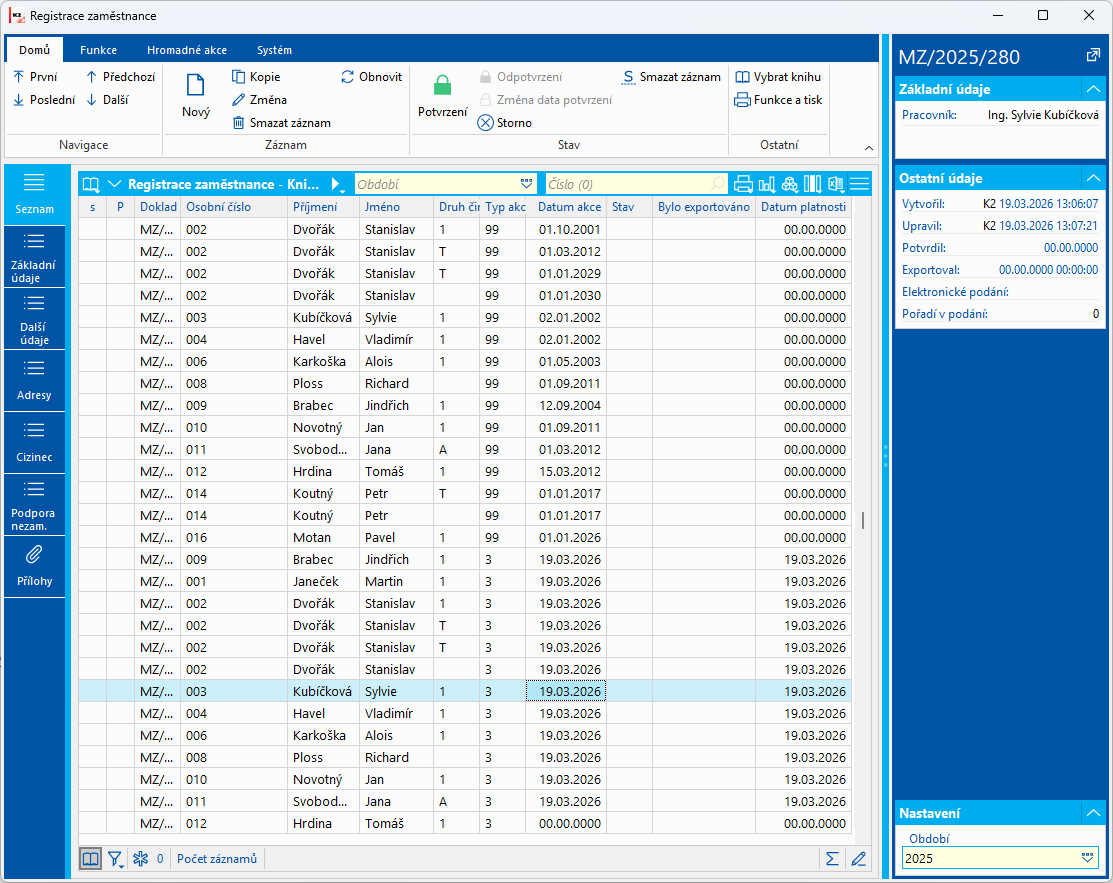1113x883 pixels.
Task: Delete record with trash Smazat záznam
Action: click(281, 123)
